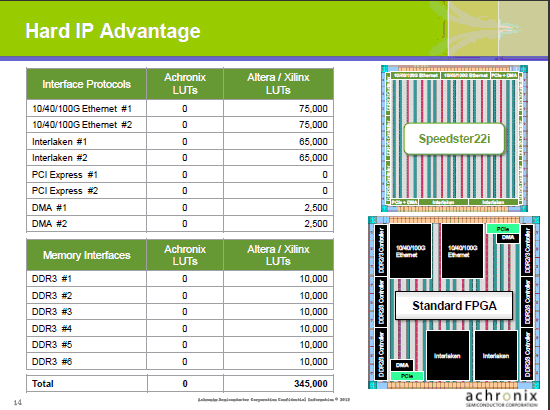
Task: Click the decorative image in the header banner
Action: [497, 28]
